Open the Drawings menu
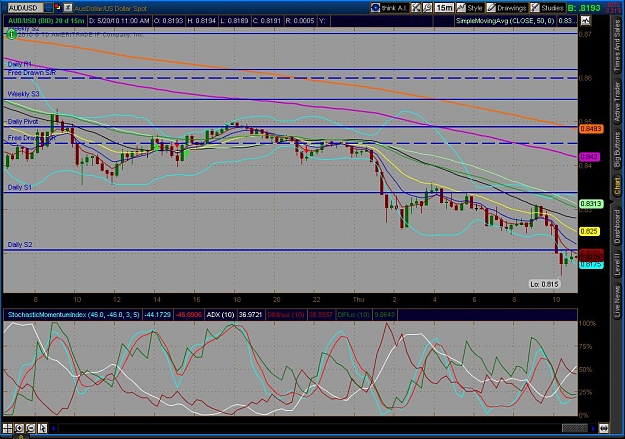The width and height of the screenshot is (625, 439). coord(507,8)
